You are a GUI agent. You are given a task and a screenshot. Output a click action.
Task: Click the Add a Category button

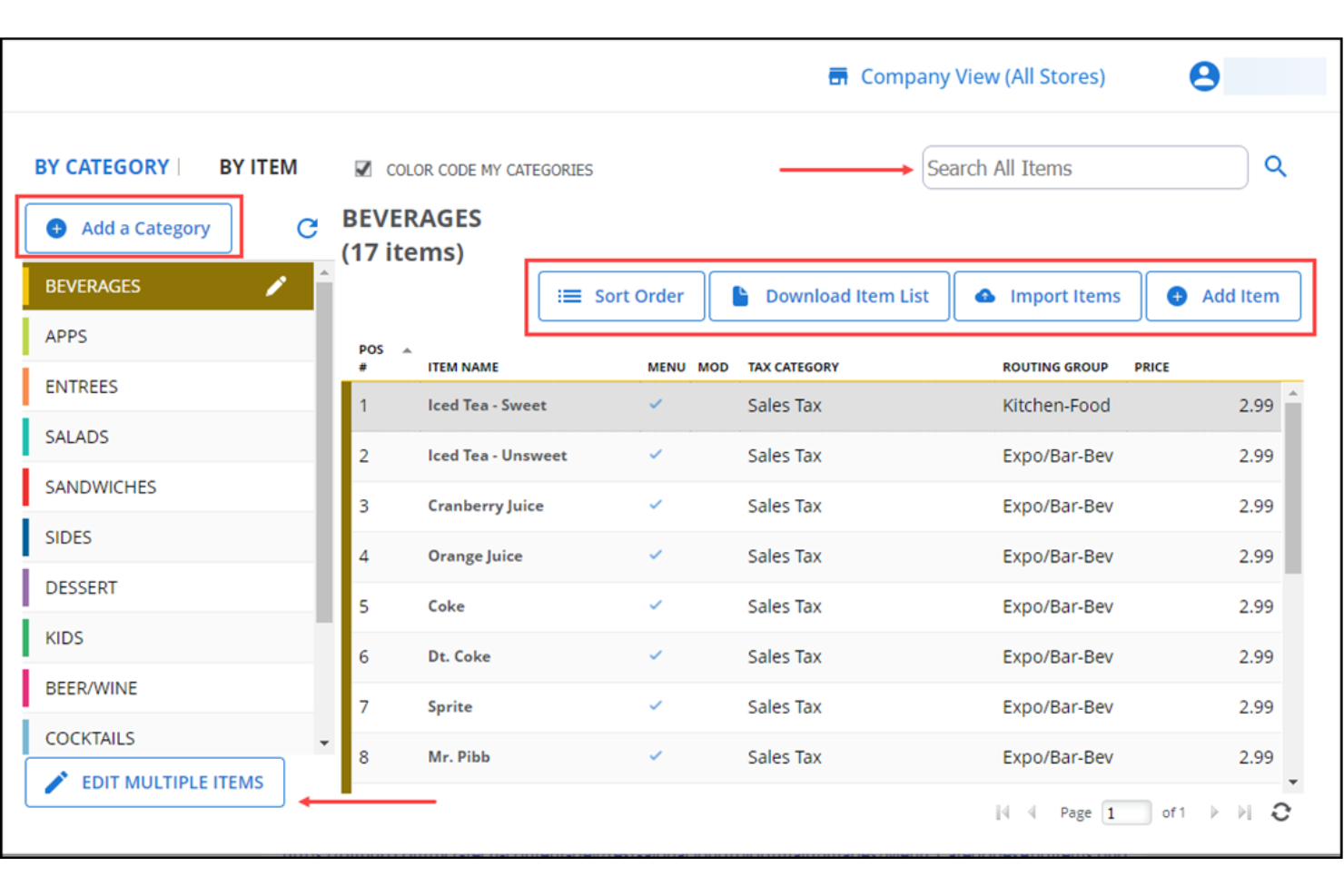point(128,228)
